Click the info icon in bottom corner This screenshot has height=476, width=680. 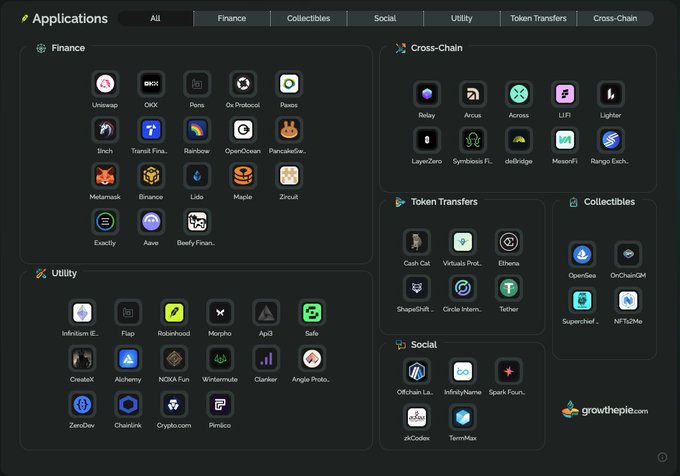pos(662,457)
